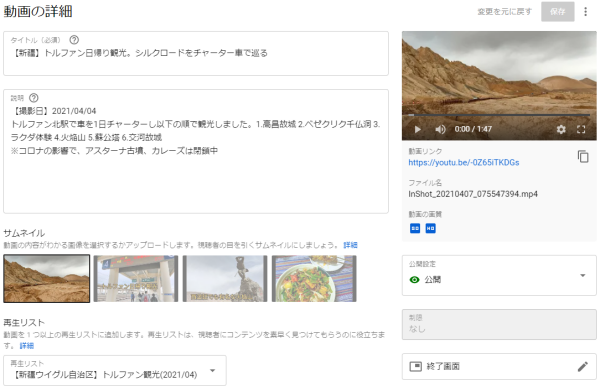
Task: Click the description help question-mark icon
Action: (34, 98)
